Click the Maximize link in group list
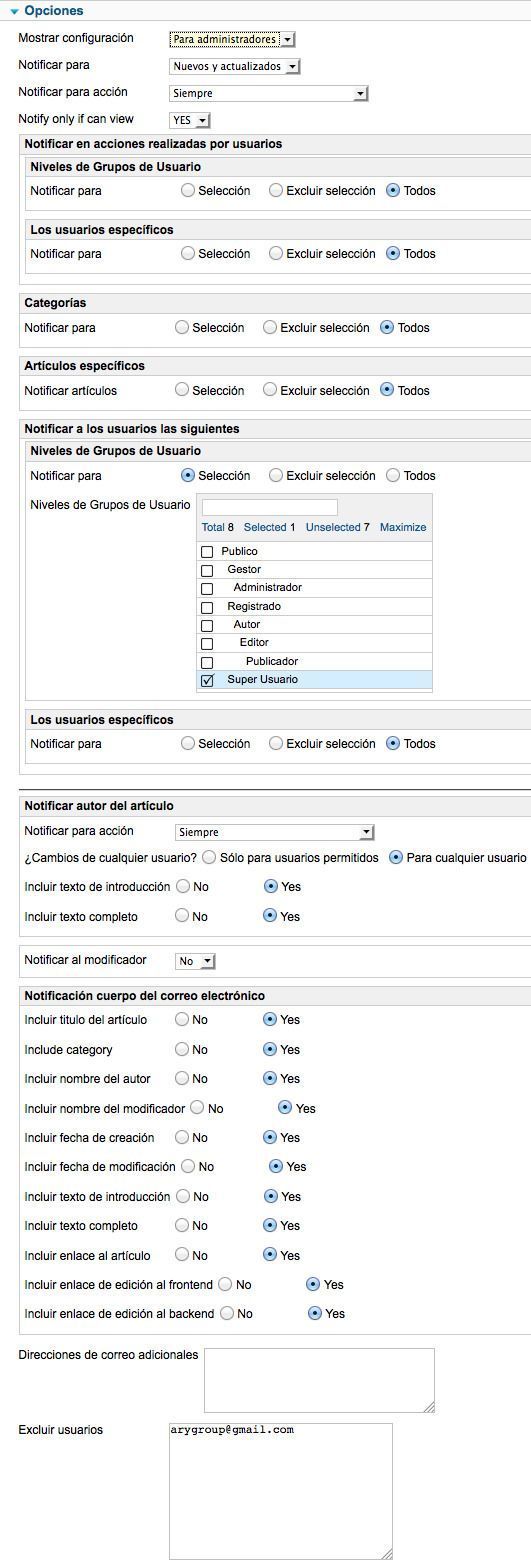This screenshot has width=531, height=1564. (x=403, y=527)
